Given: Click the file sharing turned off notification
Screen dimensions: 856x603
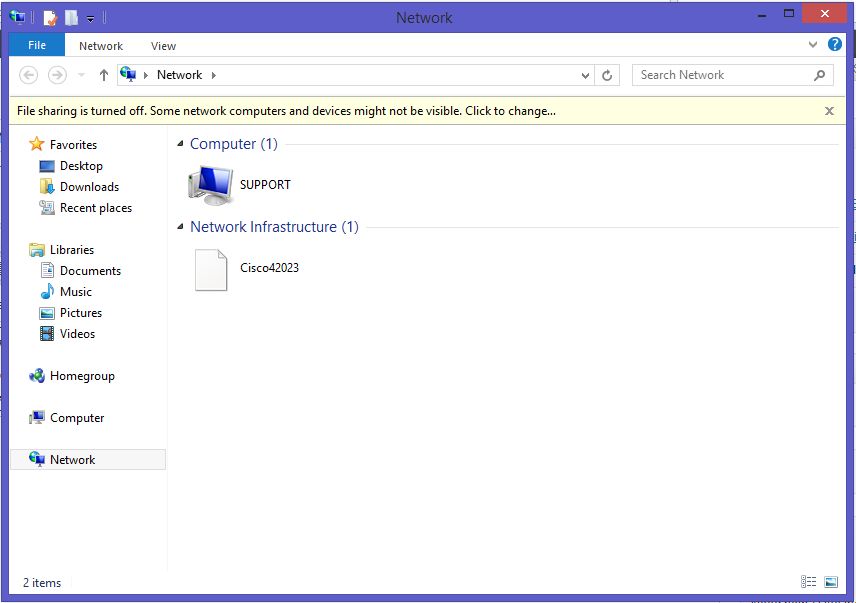Looking at the screenshot, I should 286,111.
